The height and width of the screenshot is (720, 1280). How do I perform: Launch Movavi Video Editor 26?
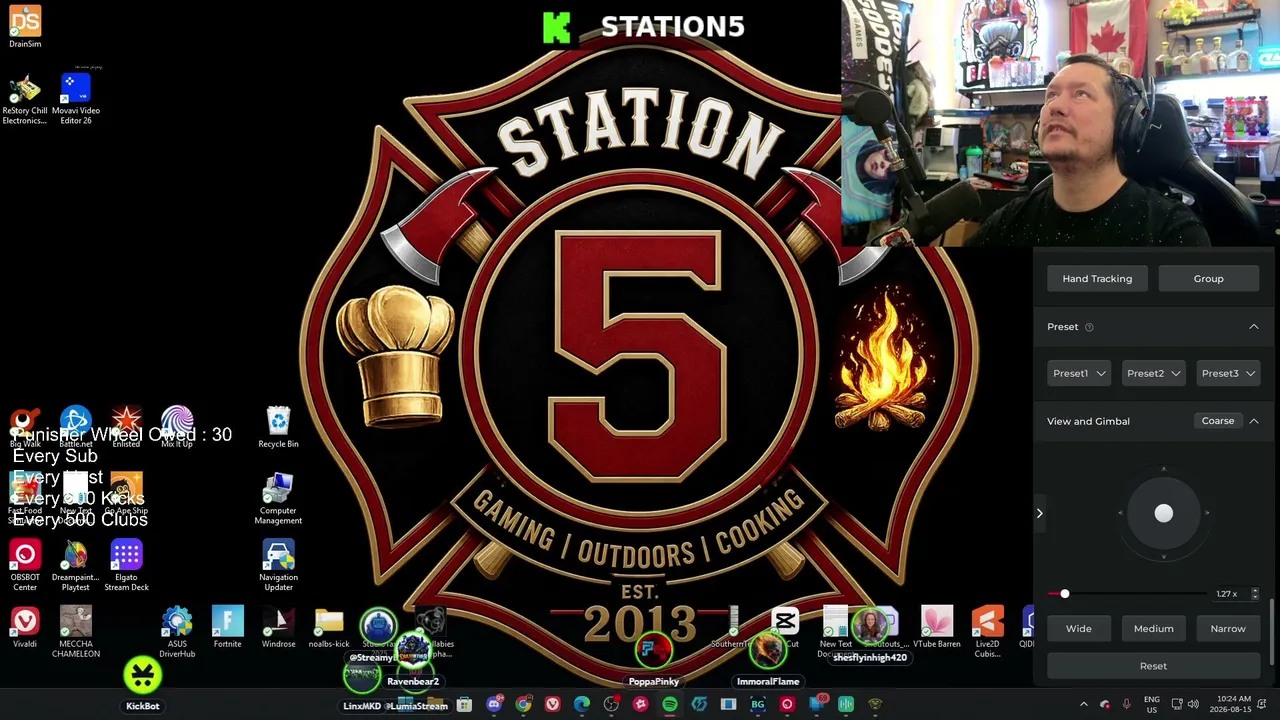click(76, 98)
